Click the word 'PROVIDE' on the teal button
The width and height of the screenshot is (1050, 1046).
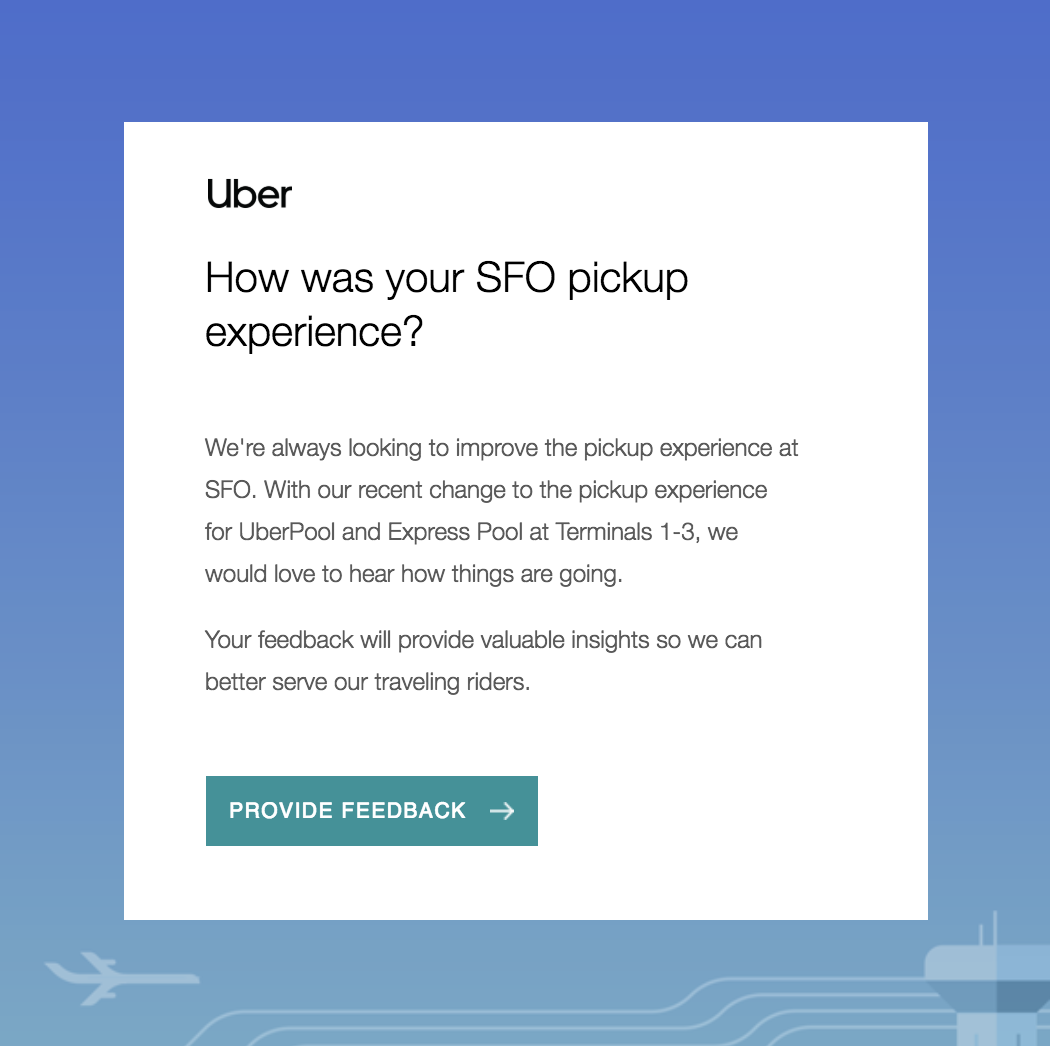point(281,810)
